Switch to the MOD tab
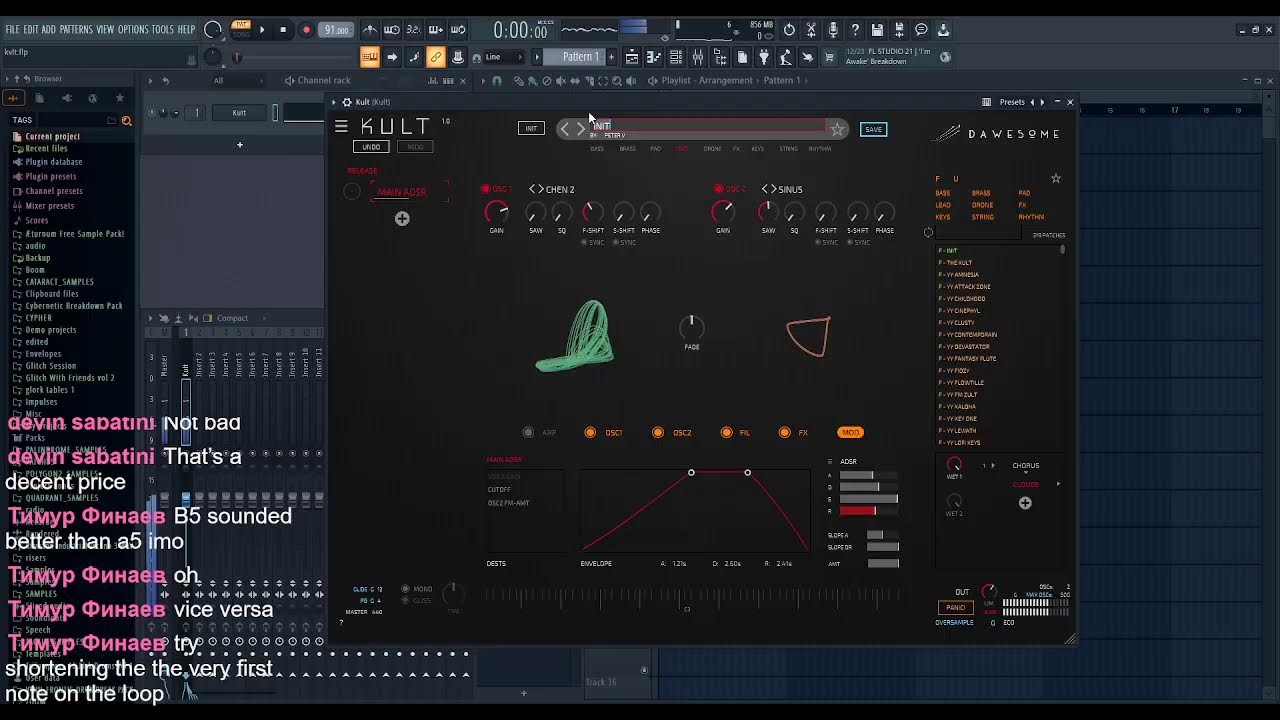Screen dimensions: 1280x720 [850, 432]
